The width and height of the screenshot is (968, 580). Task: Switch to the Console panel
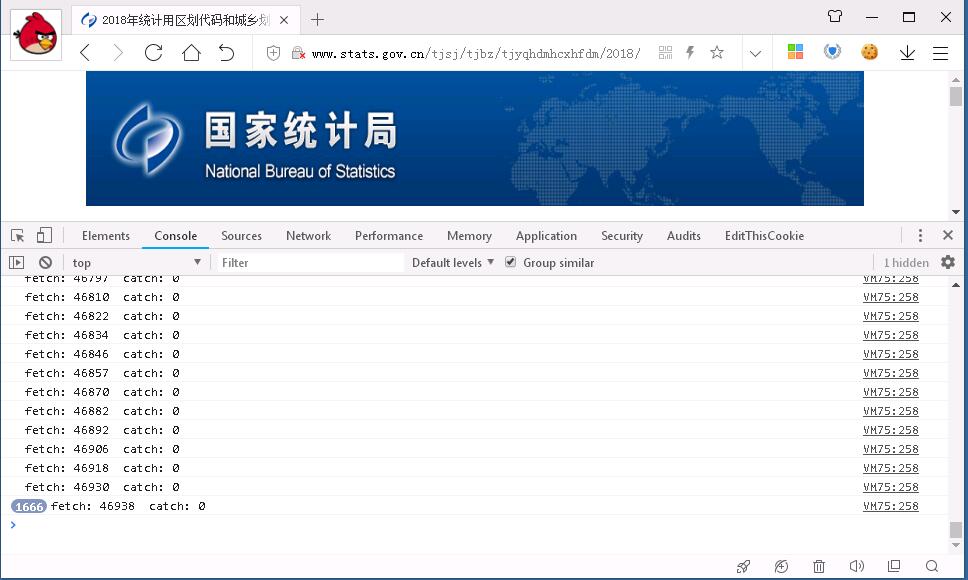175,236
